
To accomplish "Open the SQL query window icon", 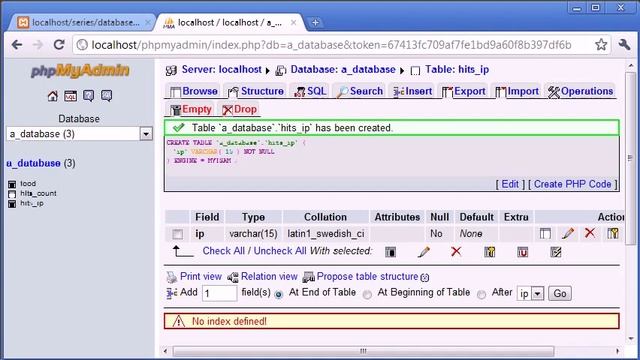I will [x=71, y=96].
